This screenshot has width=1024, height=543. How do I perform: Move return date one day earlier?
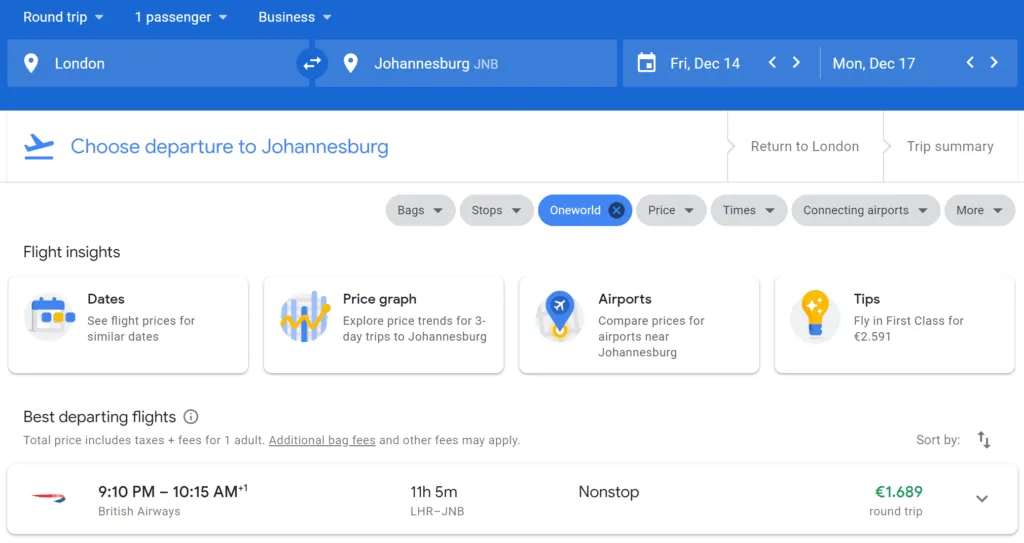[x=970, y=63]
